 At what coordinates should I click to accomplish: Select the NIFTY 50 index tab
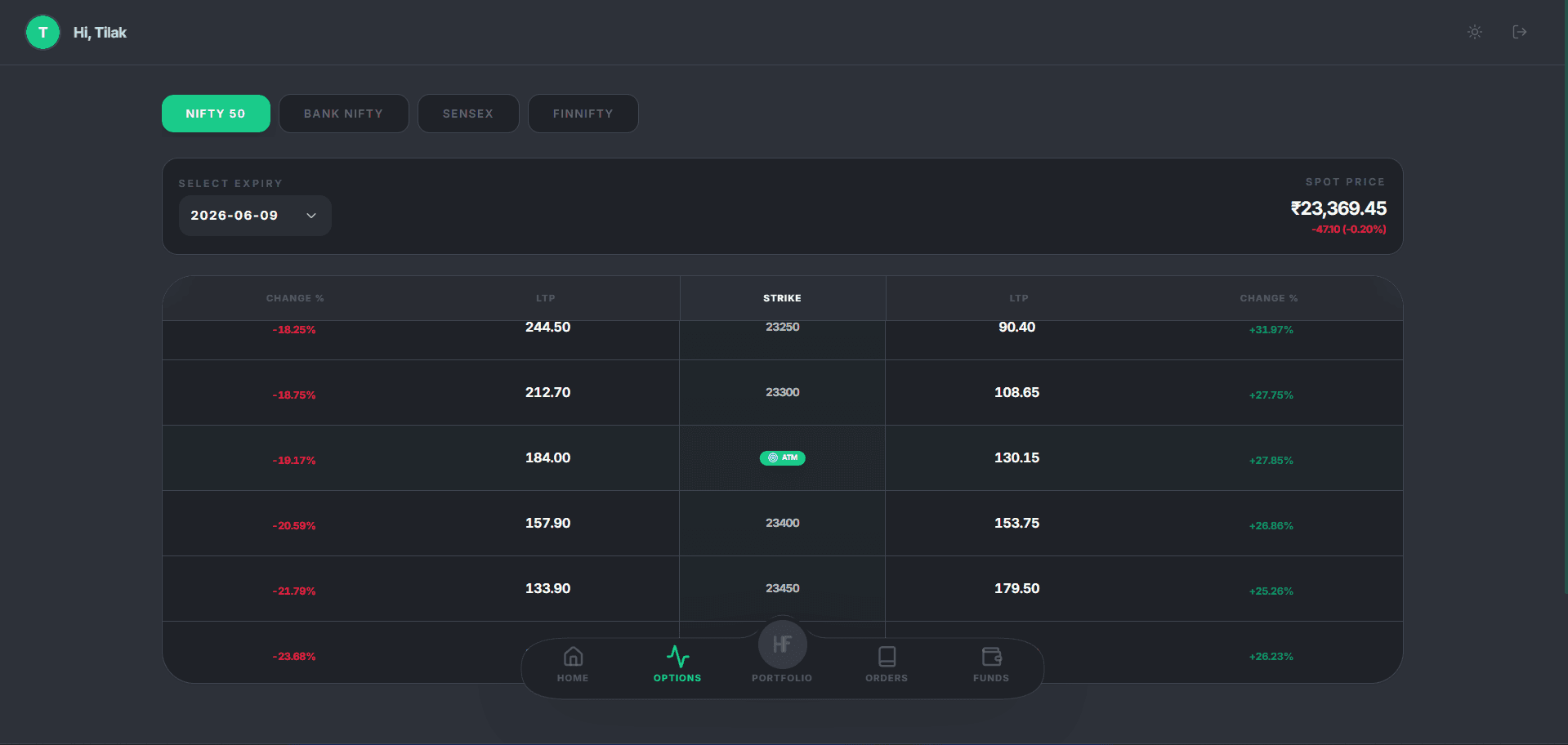pyautogui.click(x=216, y=114)
